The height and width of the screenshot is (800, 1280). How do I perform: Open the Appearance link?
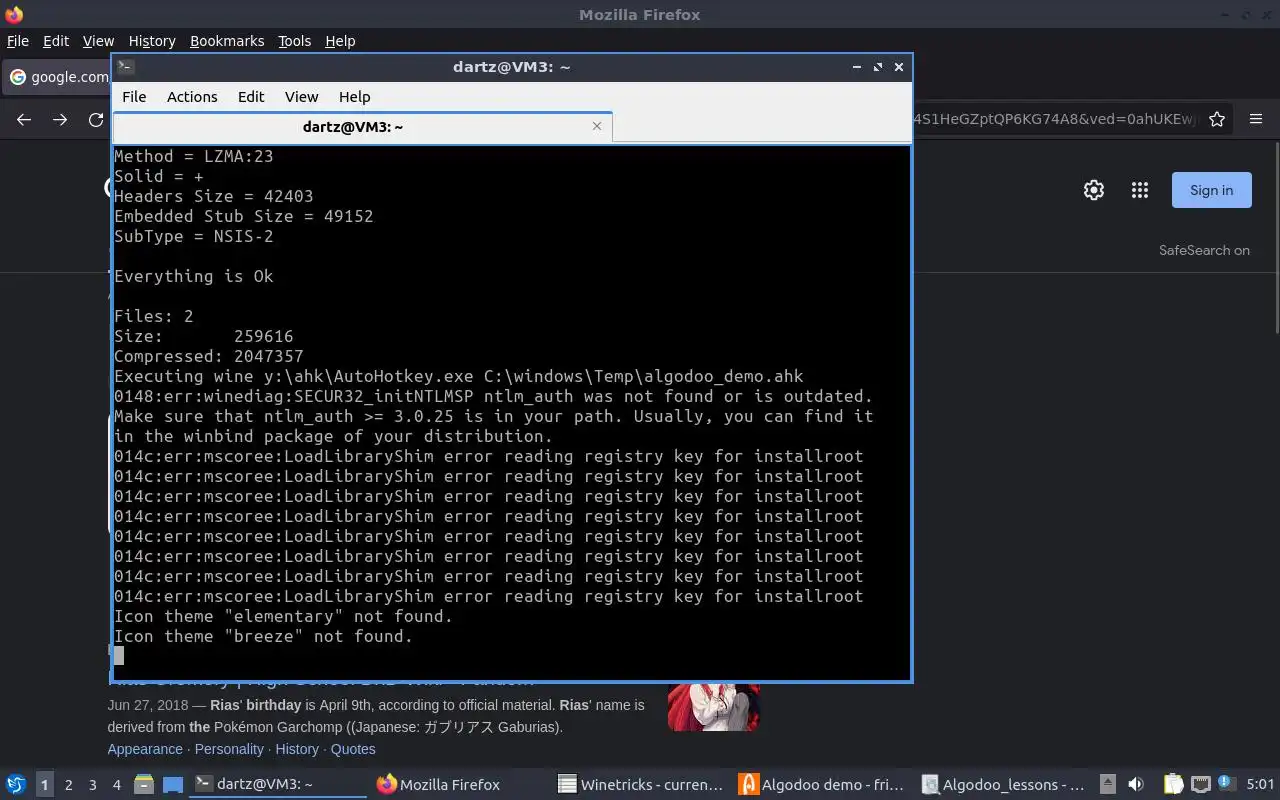pyautogui.click(x=145, y=749)
